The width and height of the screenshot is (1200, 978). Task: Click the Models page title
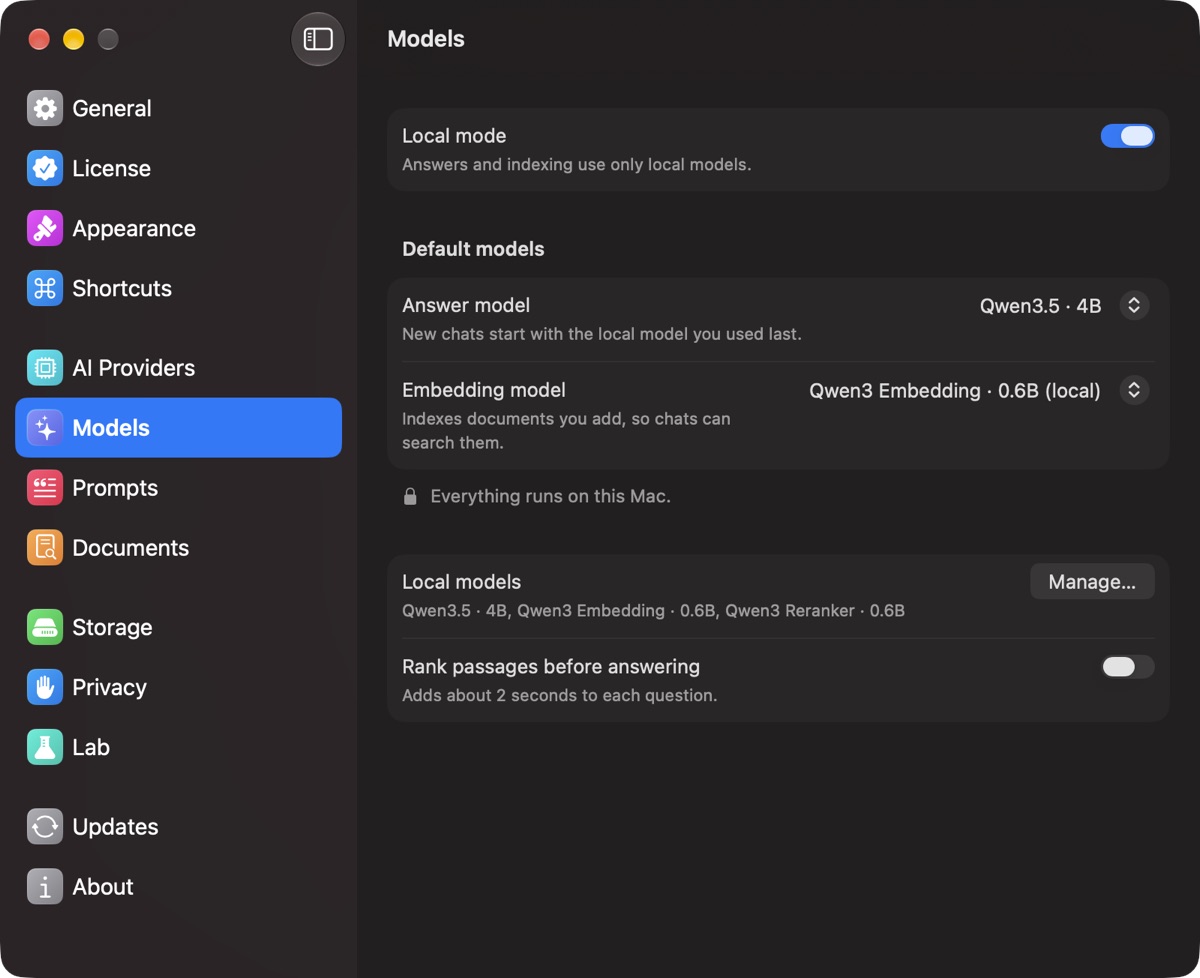(426, 39)
